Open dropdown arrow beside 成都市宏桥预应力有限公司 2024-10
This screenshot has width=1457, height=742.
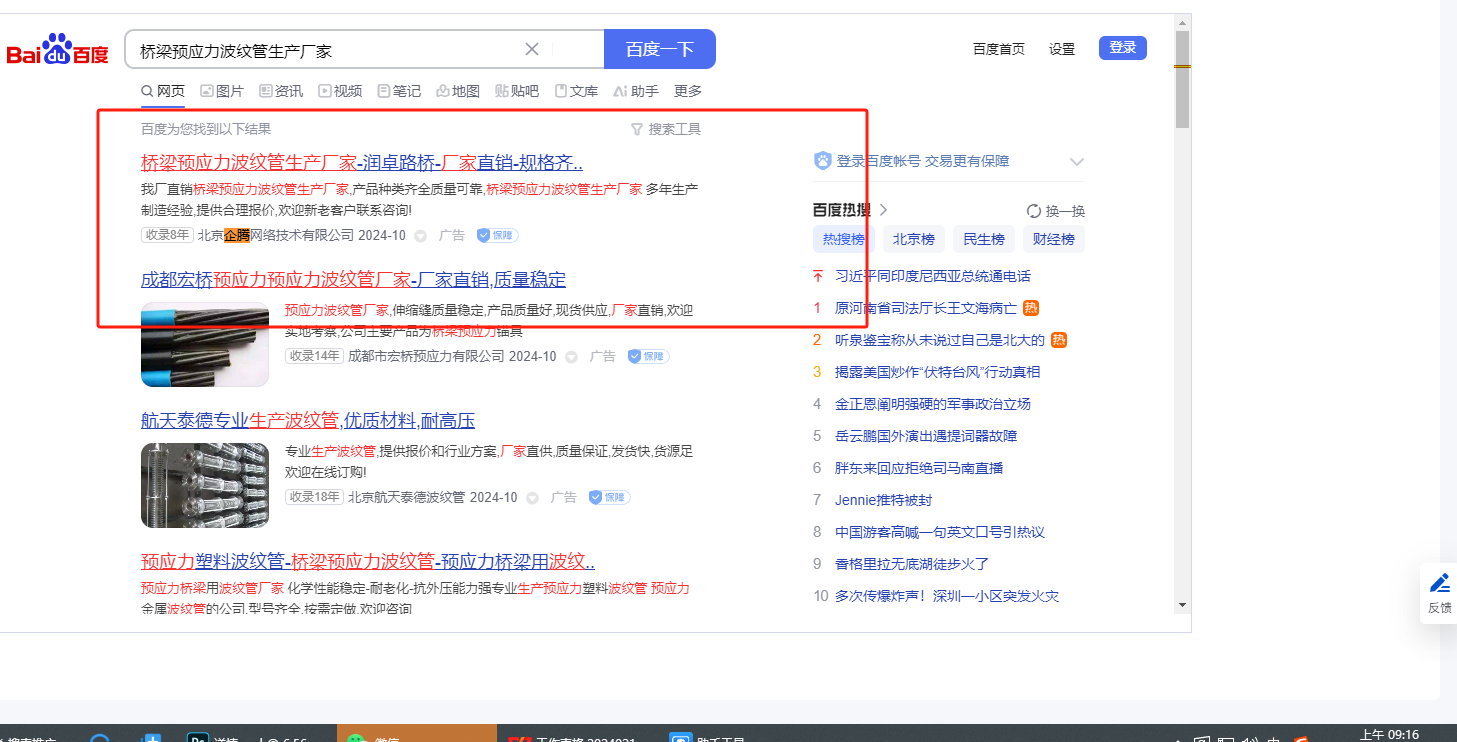click(571, 357)
